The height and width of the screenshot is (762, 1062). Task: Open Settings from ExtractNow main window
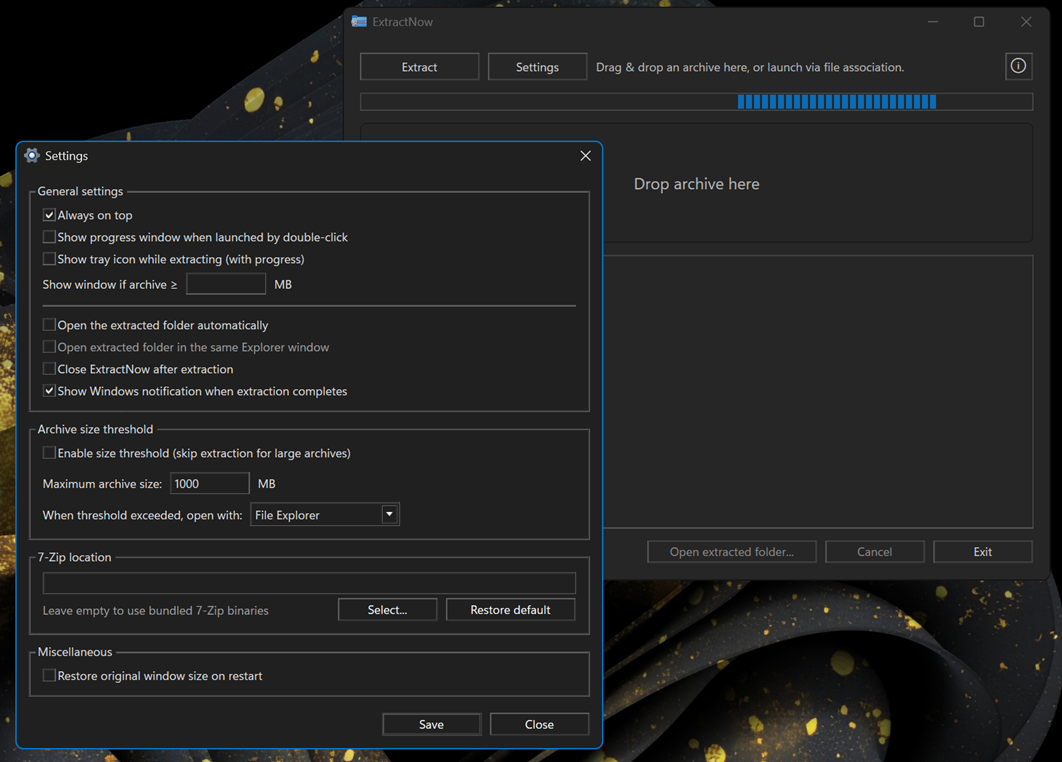coord(537,67)
